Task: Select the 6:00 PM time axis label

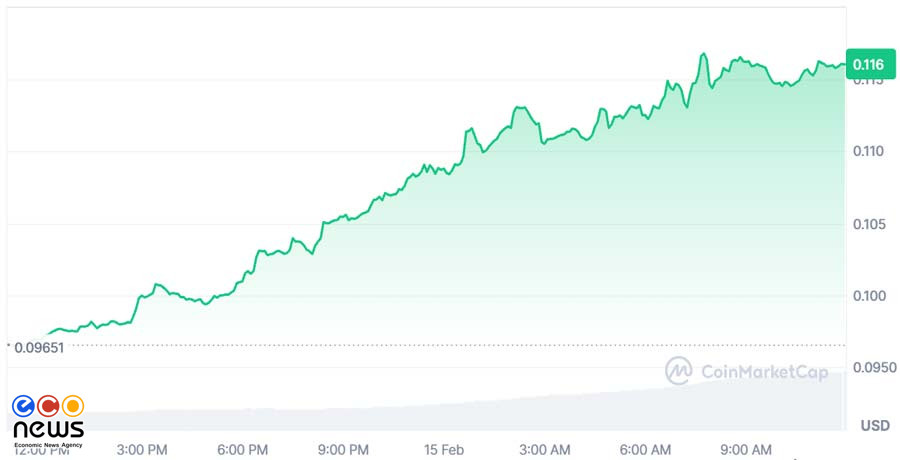Action: [243, 448]
